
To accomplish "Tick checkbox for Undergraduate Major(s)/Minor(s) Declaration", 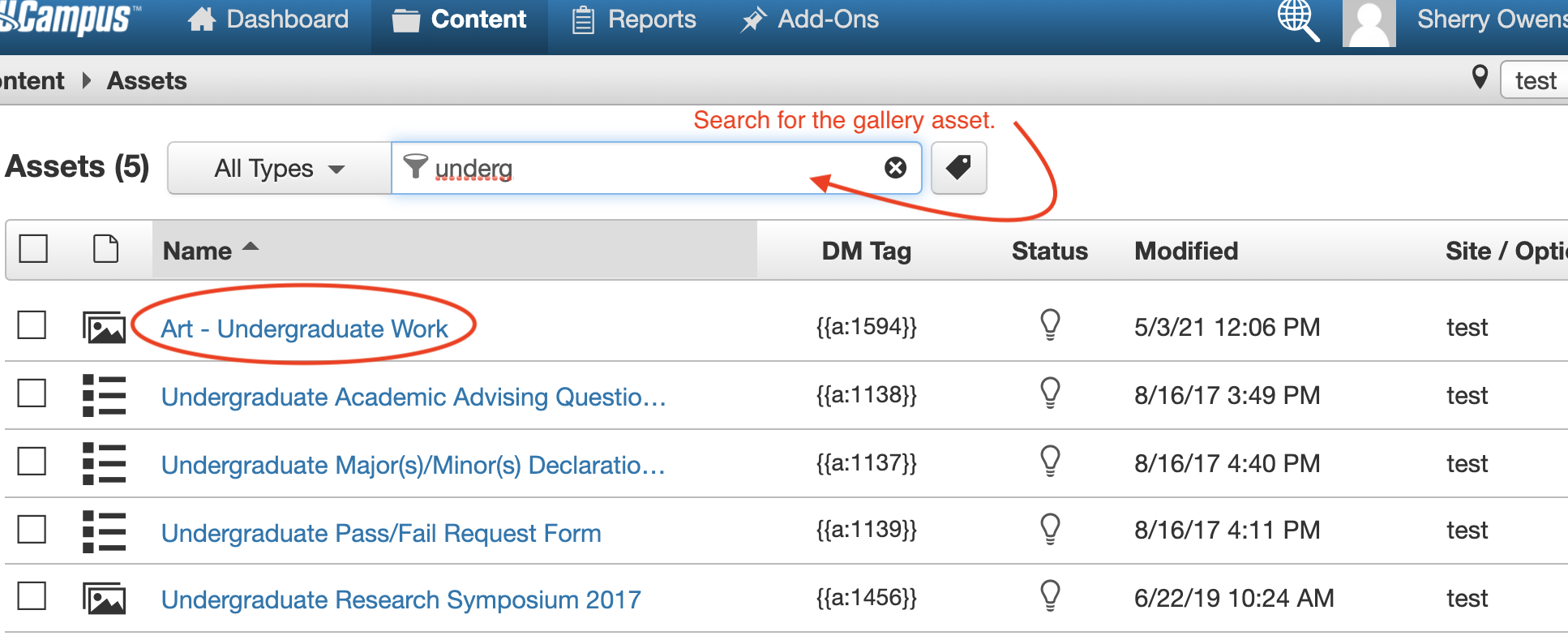I will tap(32, 462).
